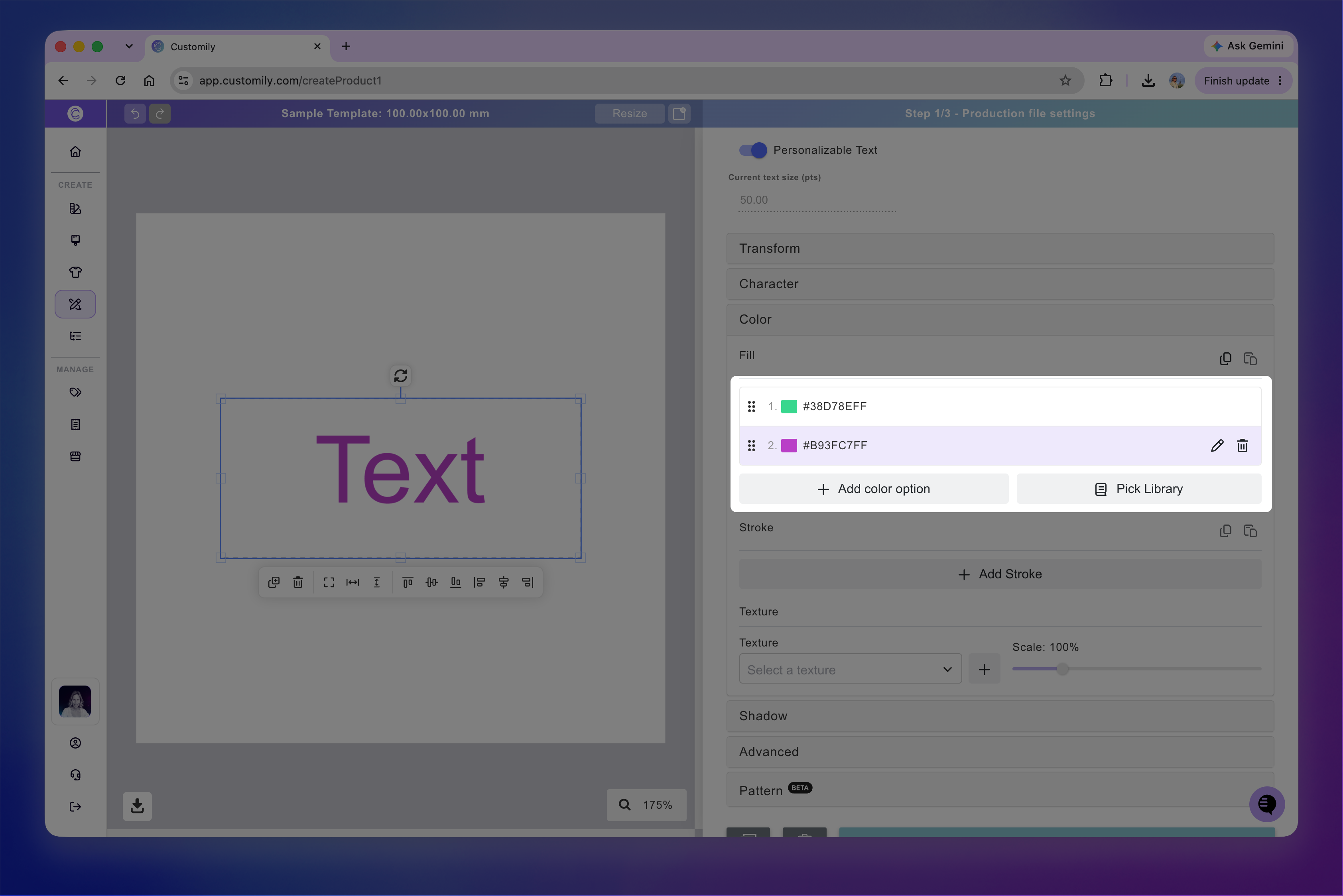1343x896 pixels.
Task: Paste the Fill colors
Action: click(1250, 358)
